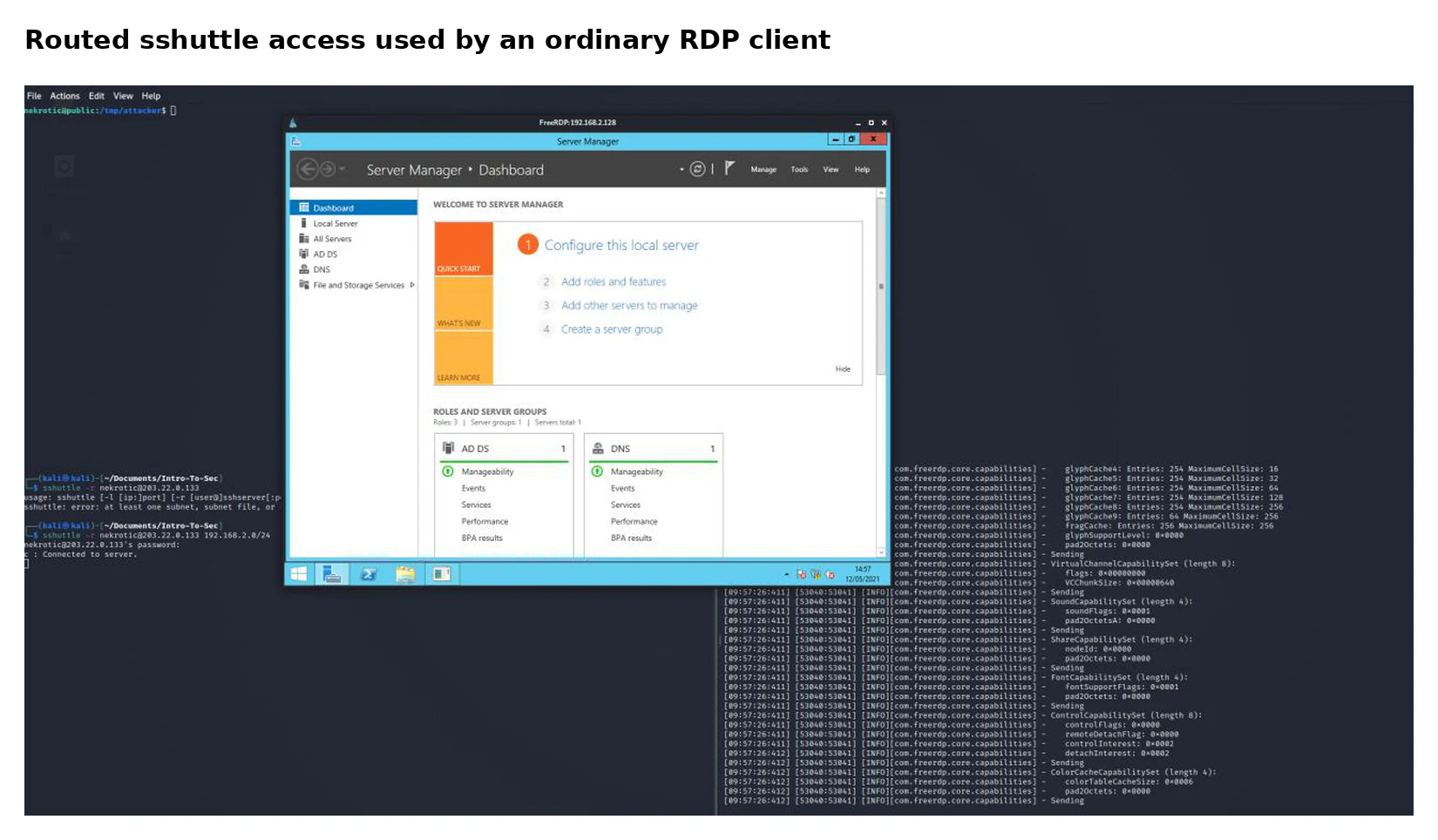
Task: Click Add other servers to manage
Action: tap(629, 305)
